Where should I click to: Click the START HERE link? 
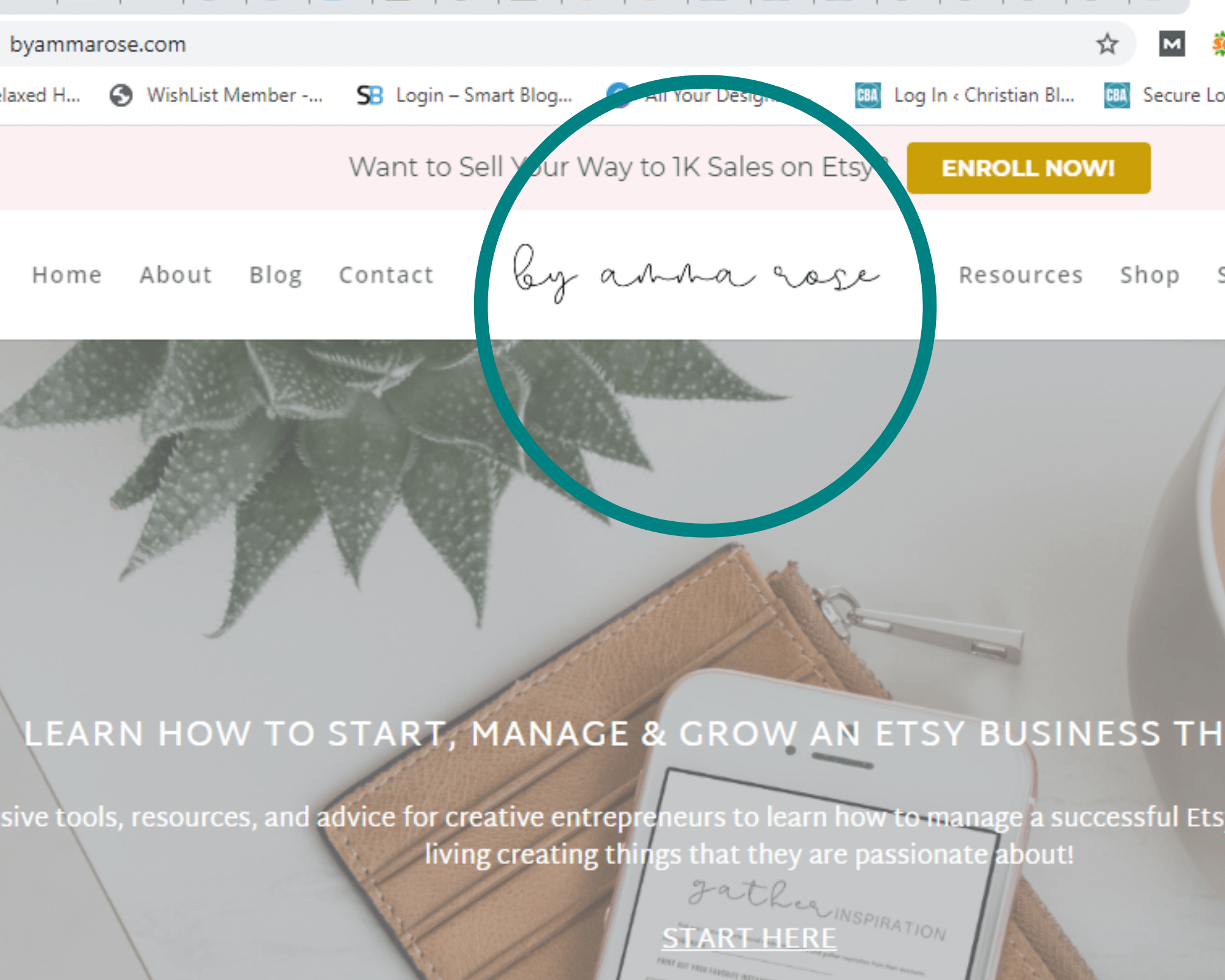749,938
